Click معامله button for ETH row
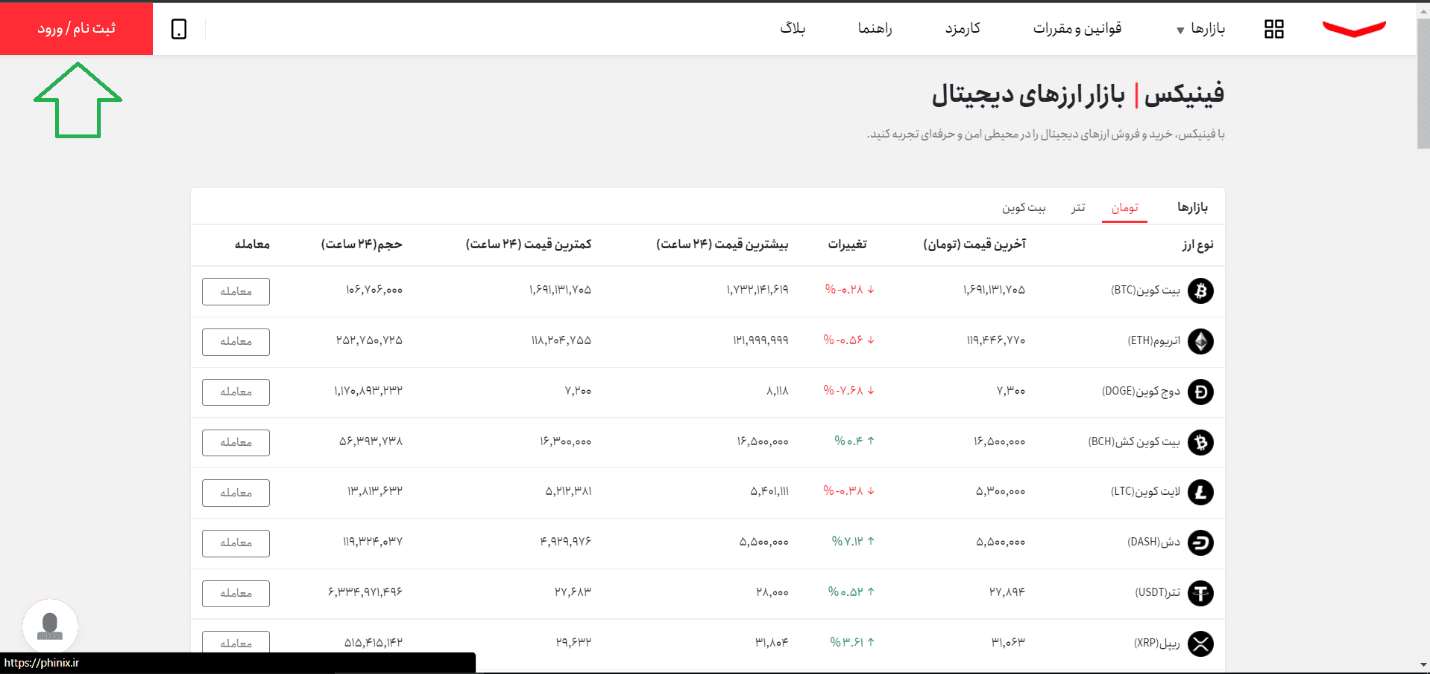Viewport: 1430px width, 674px height. click(x=236, y=341)
